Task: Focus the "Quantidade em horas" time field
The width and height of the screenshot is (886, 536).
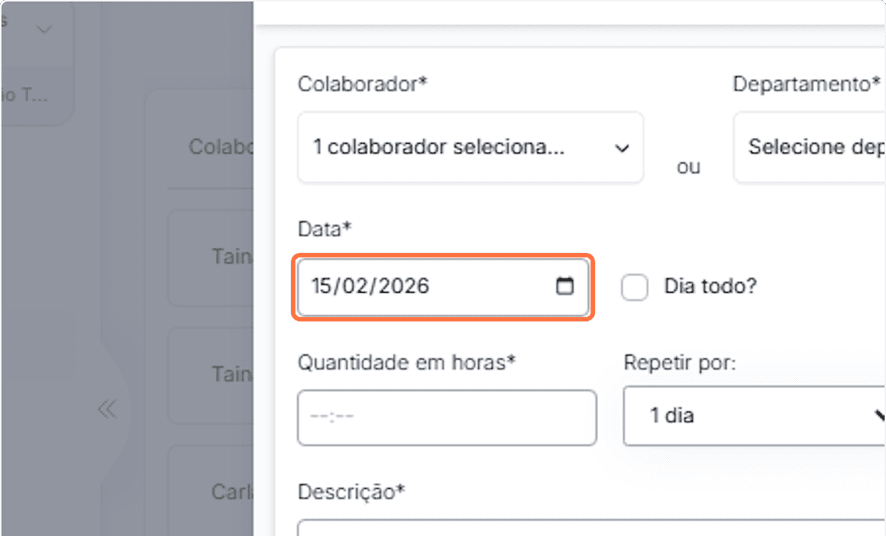Action: pos(446,417)
